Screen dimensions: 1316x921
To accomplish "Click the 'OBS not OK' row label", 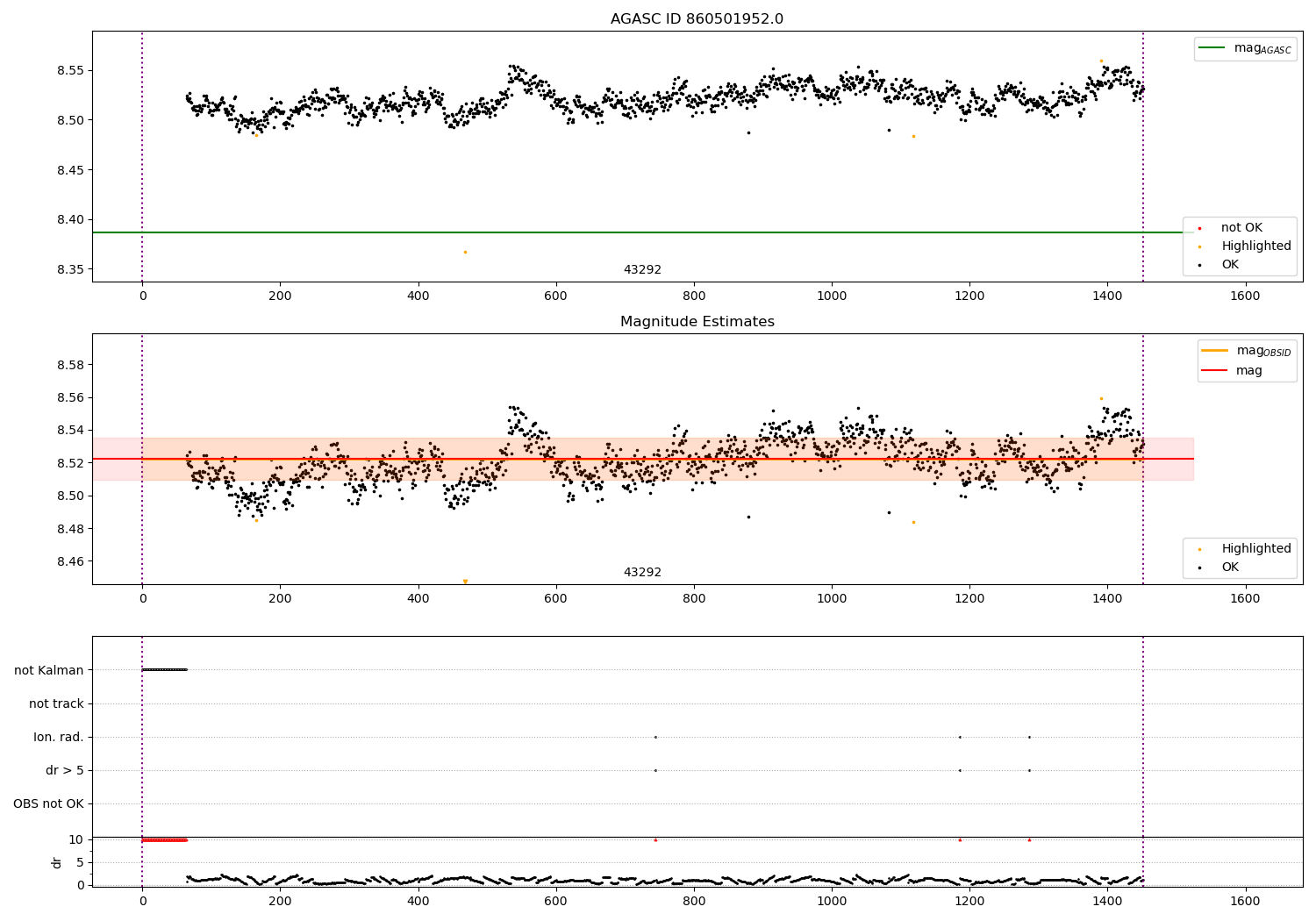I will [x=48, y=803].
